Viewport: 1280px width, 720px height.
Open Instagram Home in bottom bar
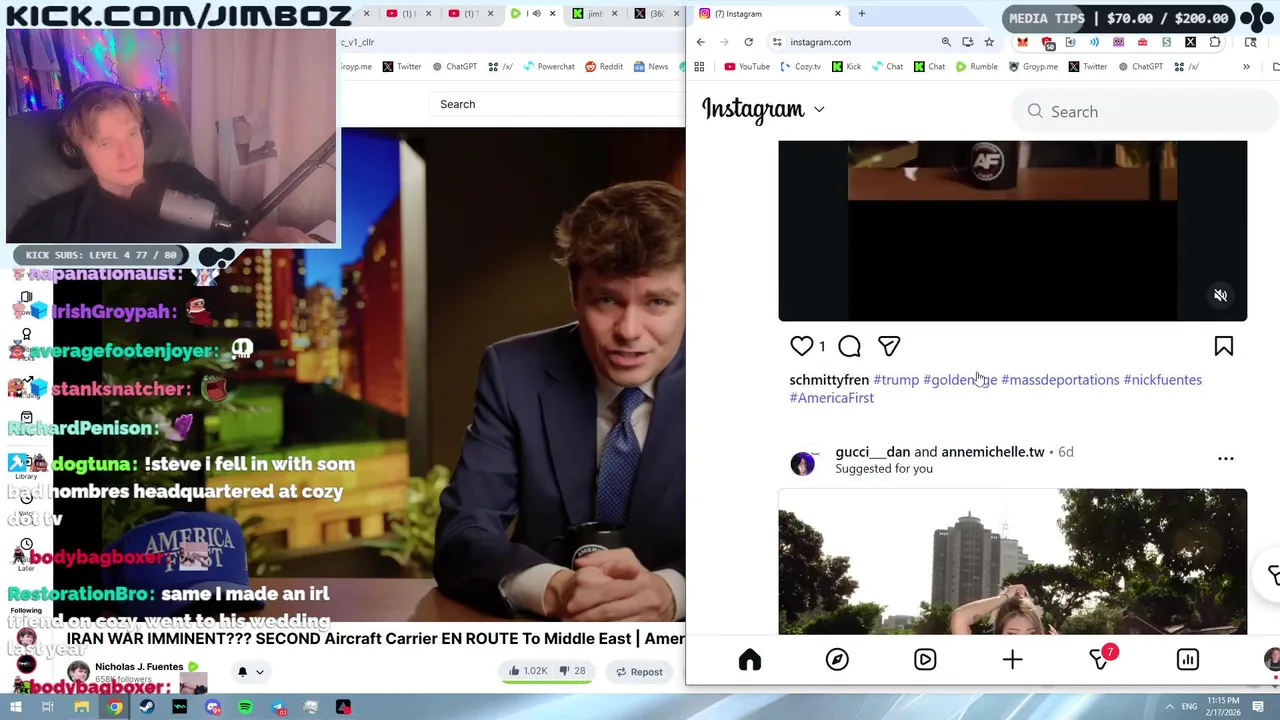(749, 660)
